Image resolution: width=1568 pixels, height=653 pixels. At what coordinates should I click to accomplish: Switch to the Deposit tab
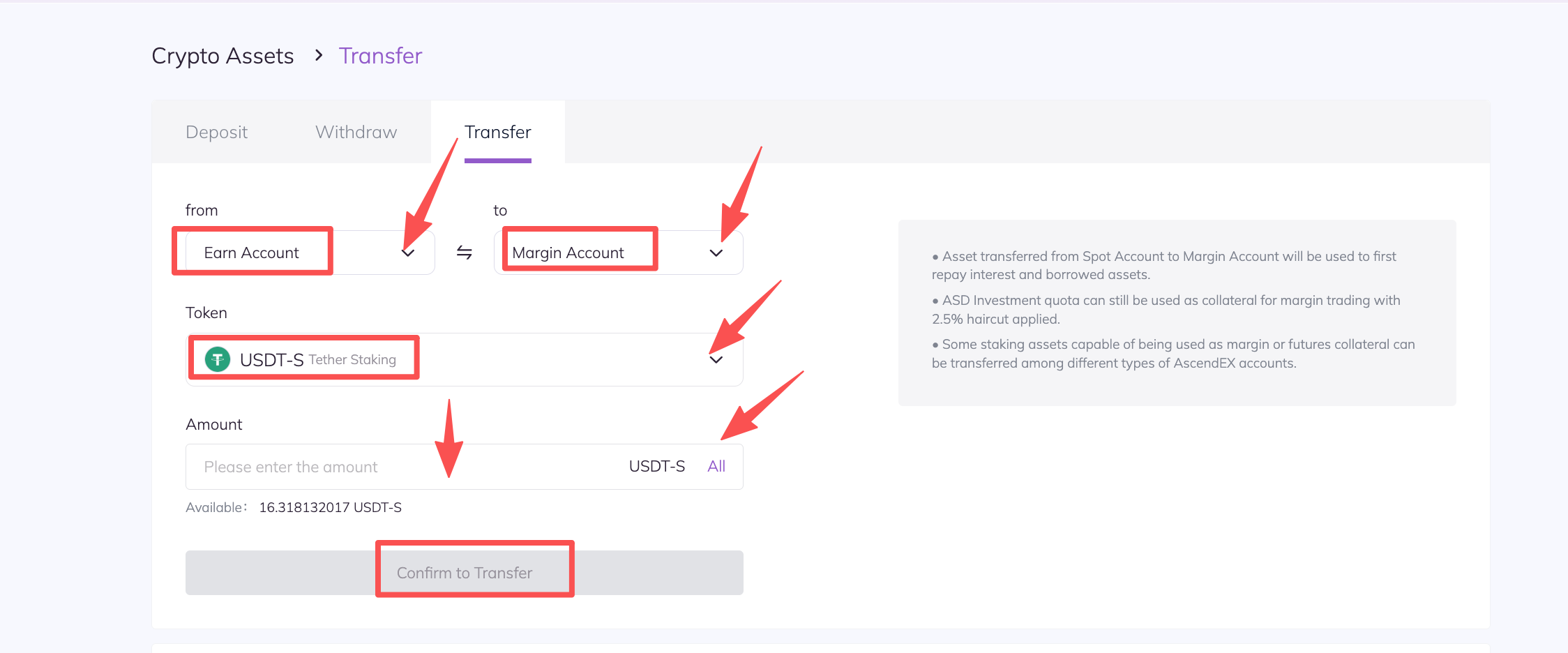tap(216, 132)
